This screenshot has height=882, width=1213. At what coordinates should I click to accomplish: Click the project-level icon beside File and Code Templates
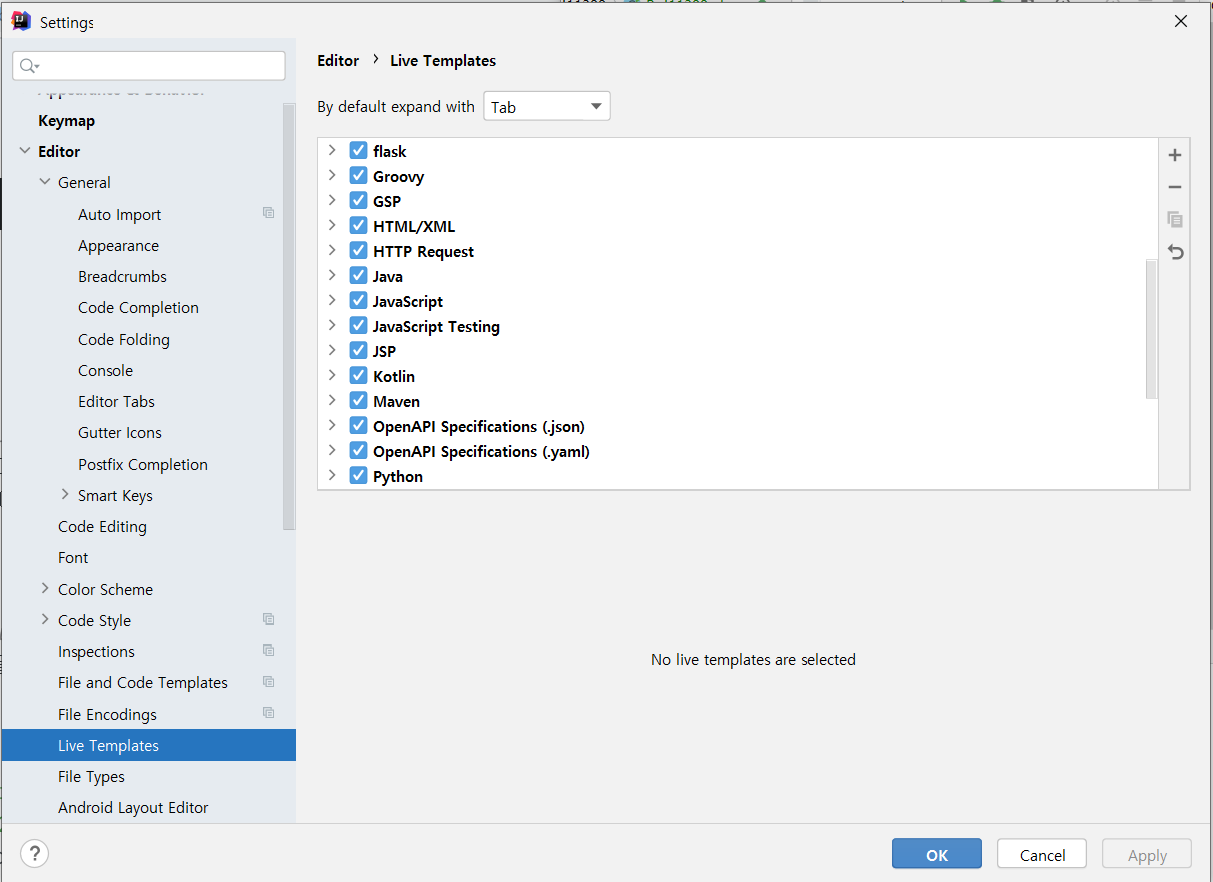268,681
